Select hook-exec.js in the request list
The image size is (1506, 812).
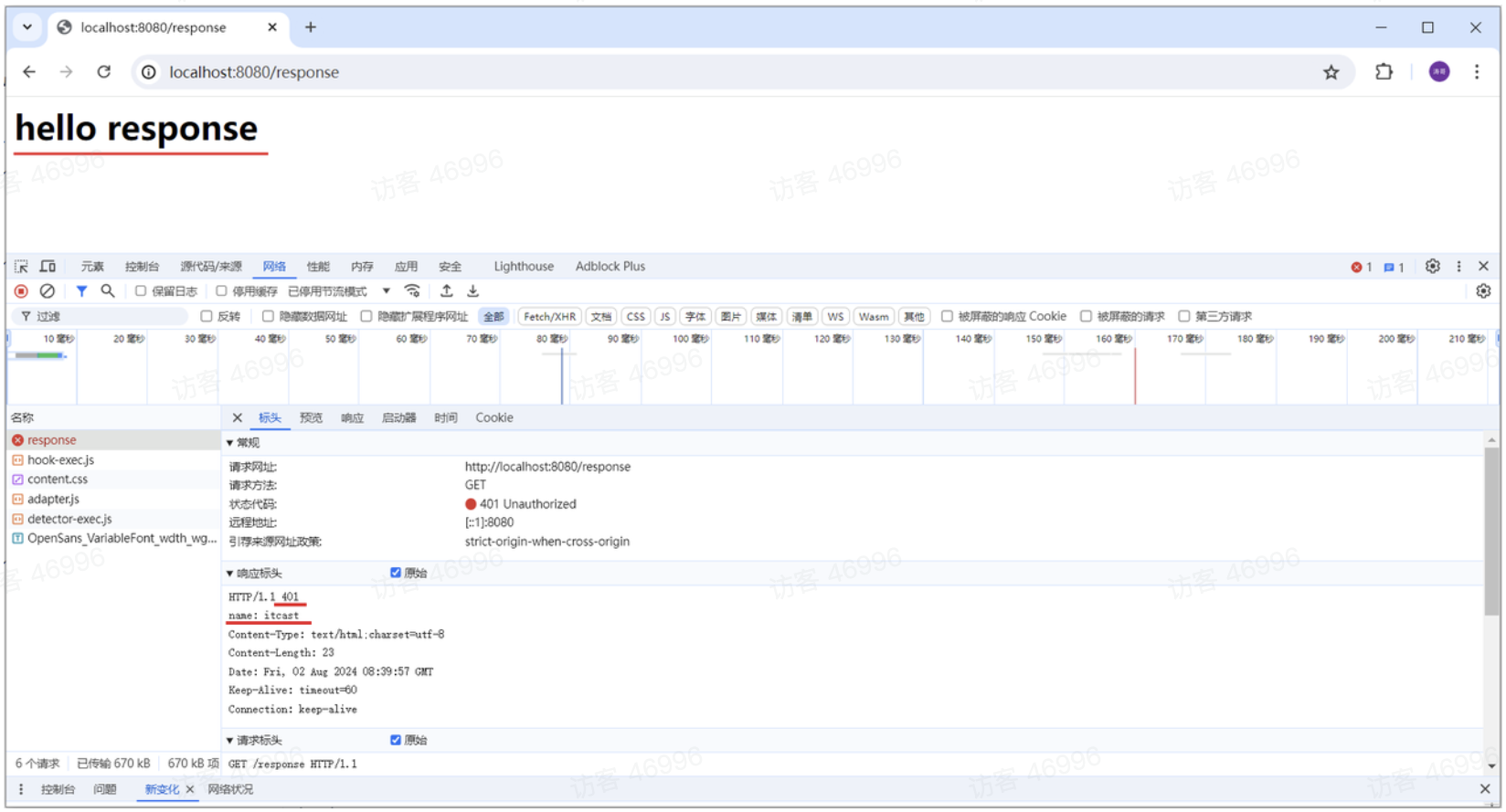(x=60, y=460)
